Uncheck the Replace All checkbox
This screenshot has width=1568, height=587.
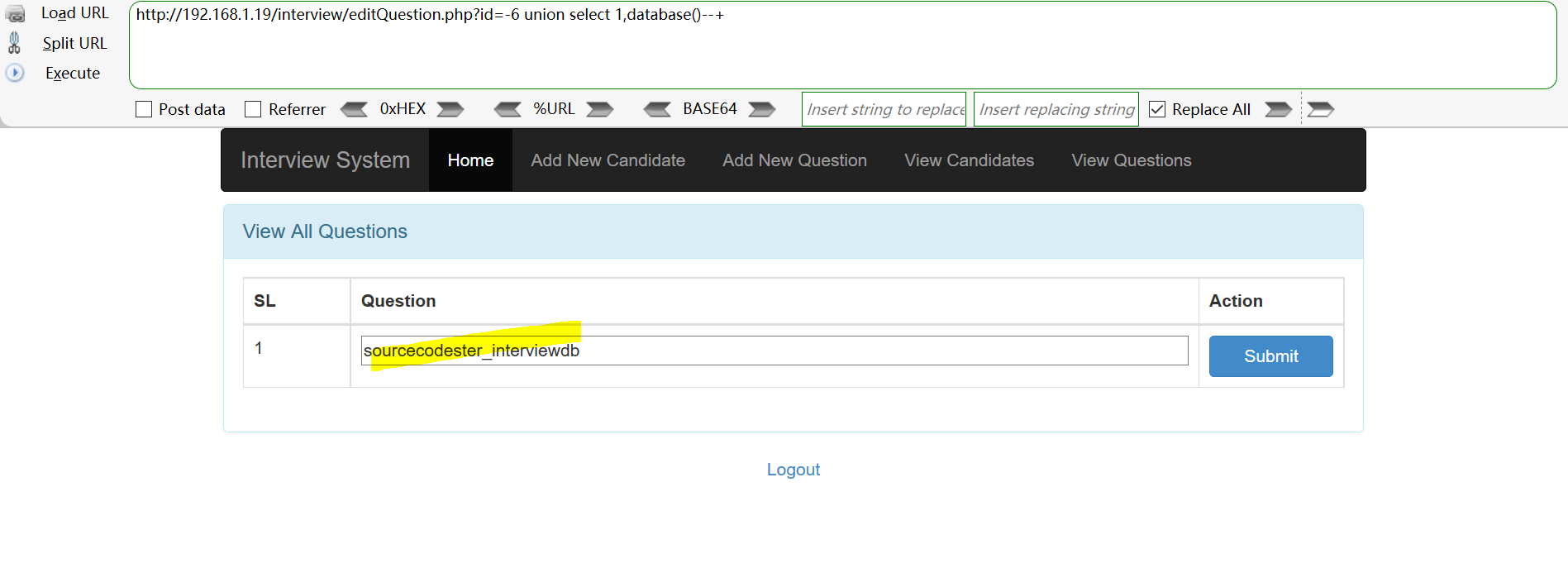click(1157, 109)
